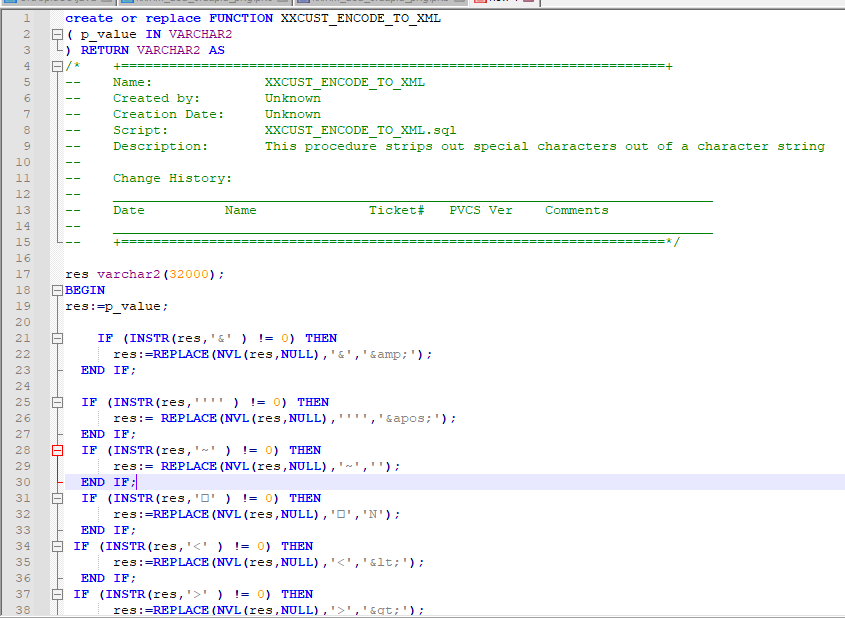Screen dimensions: 845x618
Task: Click the fold marker on the p_value parameter line
Action: click(x=57, y=33)
